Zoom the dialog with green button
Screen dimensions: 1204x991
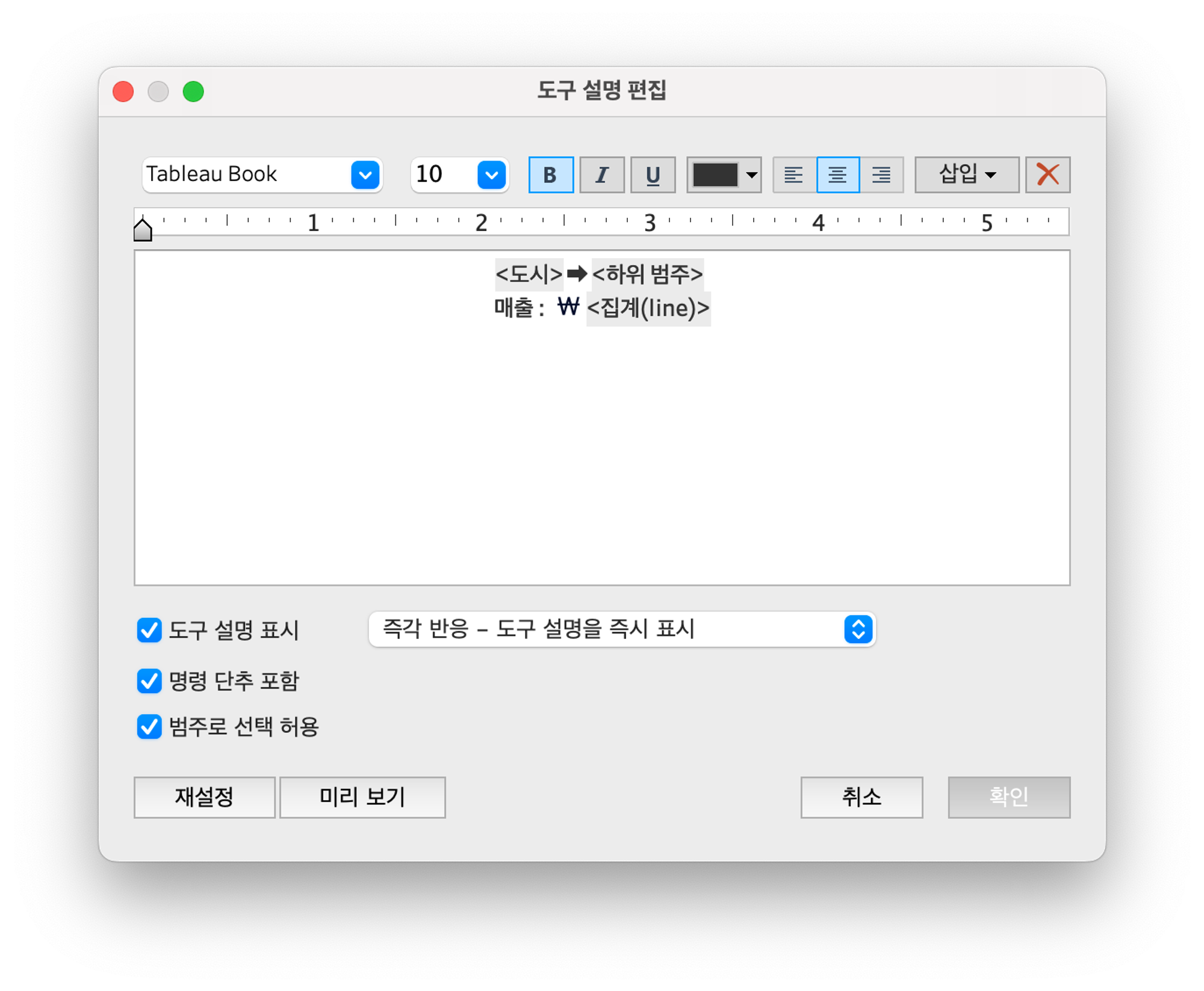(x=193, y=91)
